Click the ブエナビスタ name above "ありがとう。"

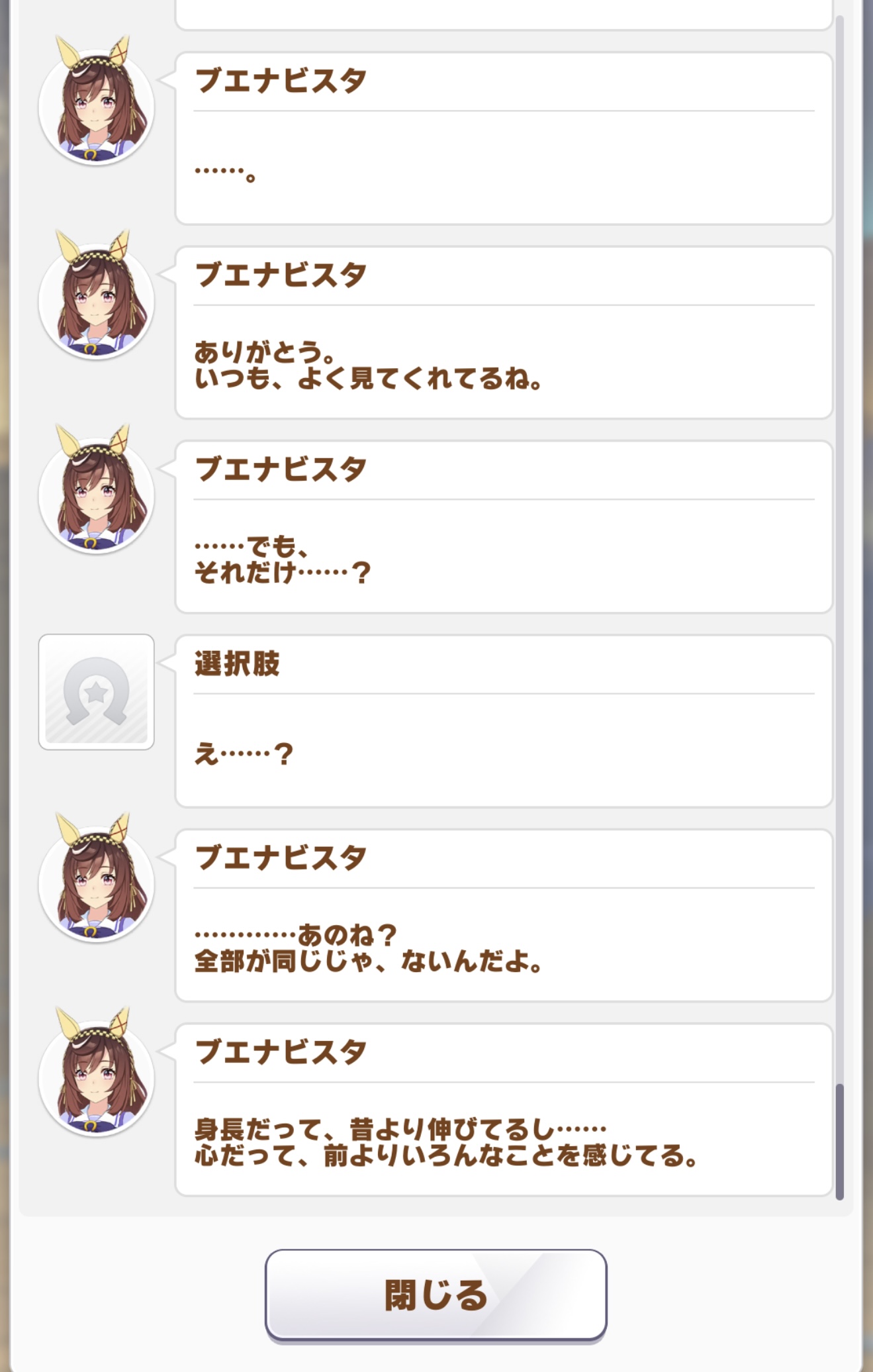click(281, 275)
